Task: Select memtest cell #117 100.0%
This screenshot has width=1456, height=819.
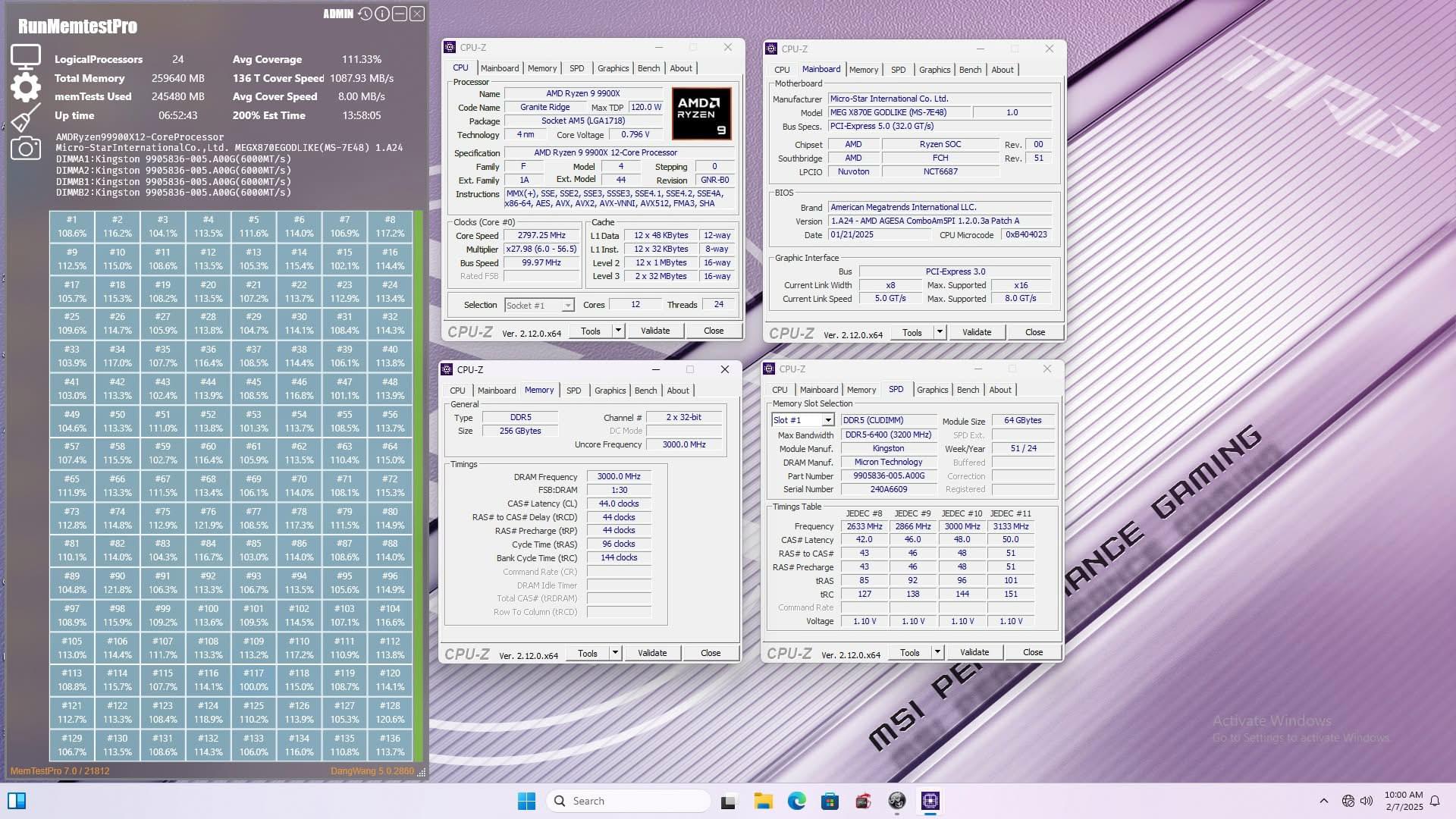Action: point(254,680)
